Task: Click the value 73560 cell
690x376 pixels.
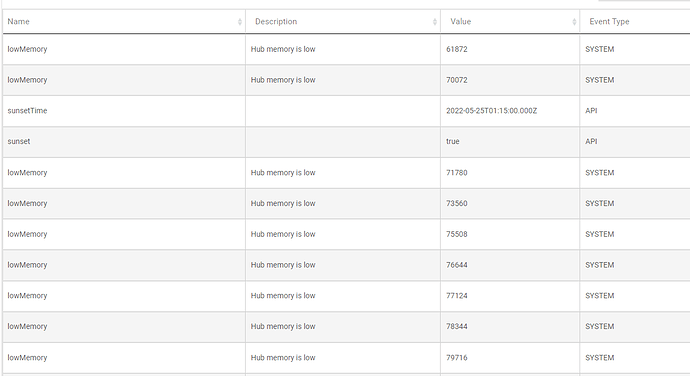Action: tap(510, 204)
